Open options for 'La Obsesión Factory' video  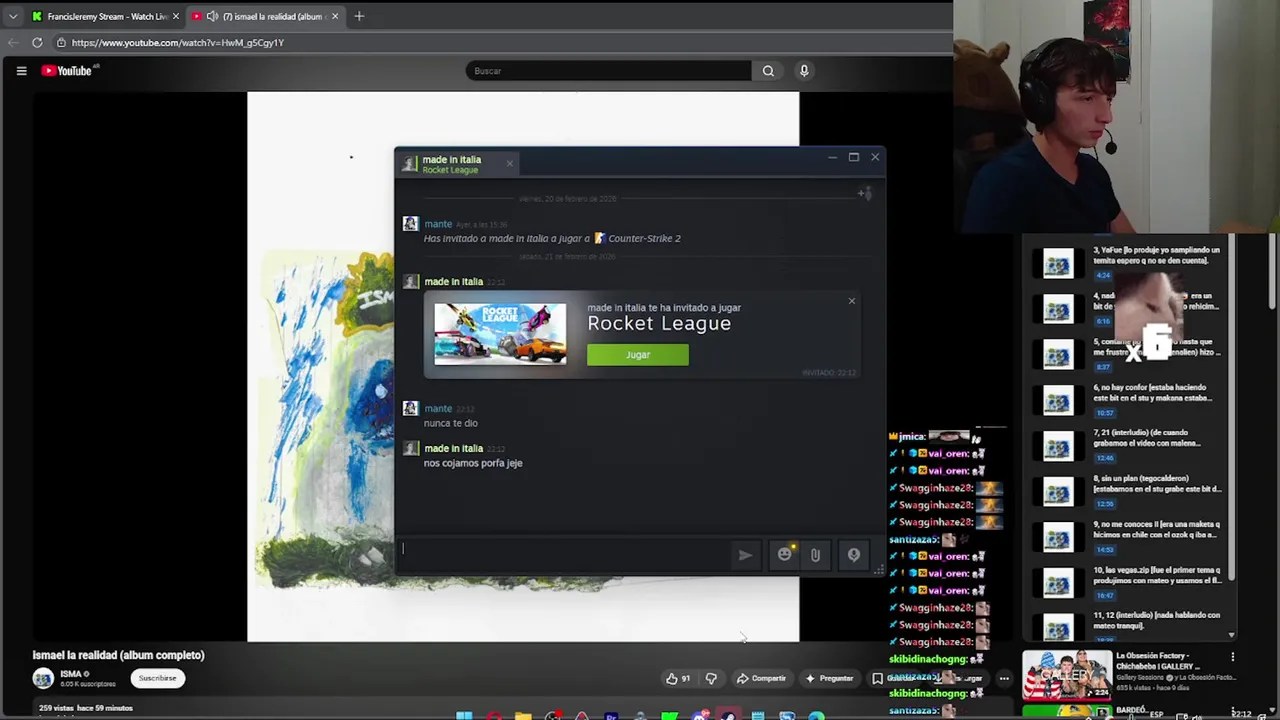point(1232,657)
